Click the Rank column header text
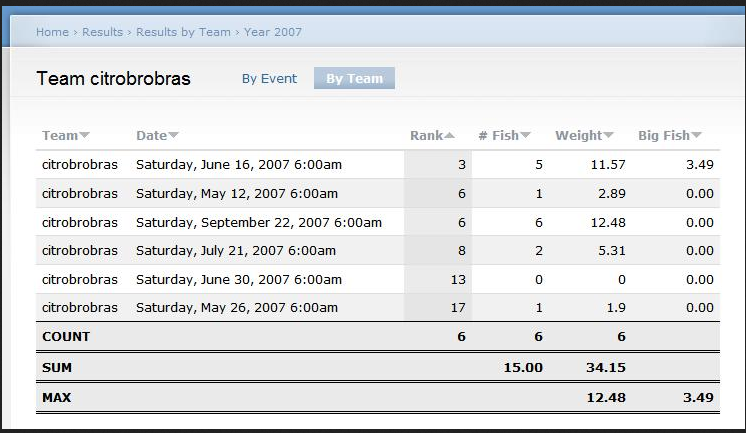 (x=426, y=136)
